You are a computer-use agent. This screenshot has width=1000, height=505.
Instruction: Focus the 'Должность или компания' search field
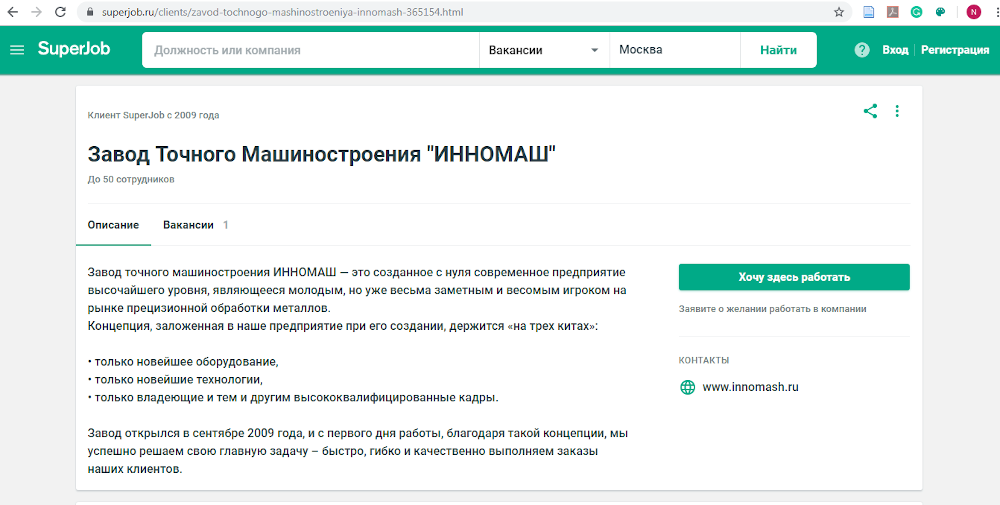[x=311, y=50]
